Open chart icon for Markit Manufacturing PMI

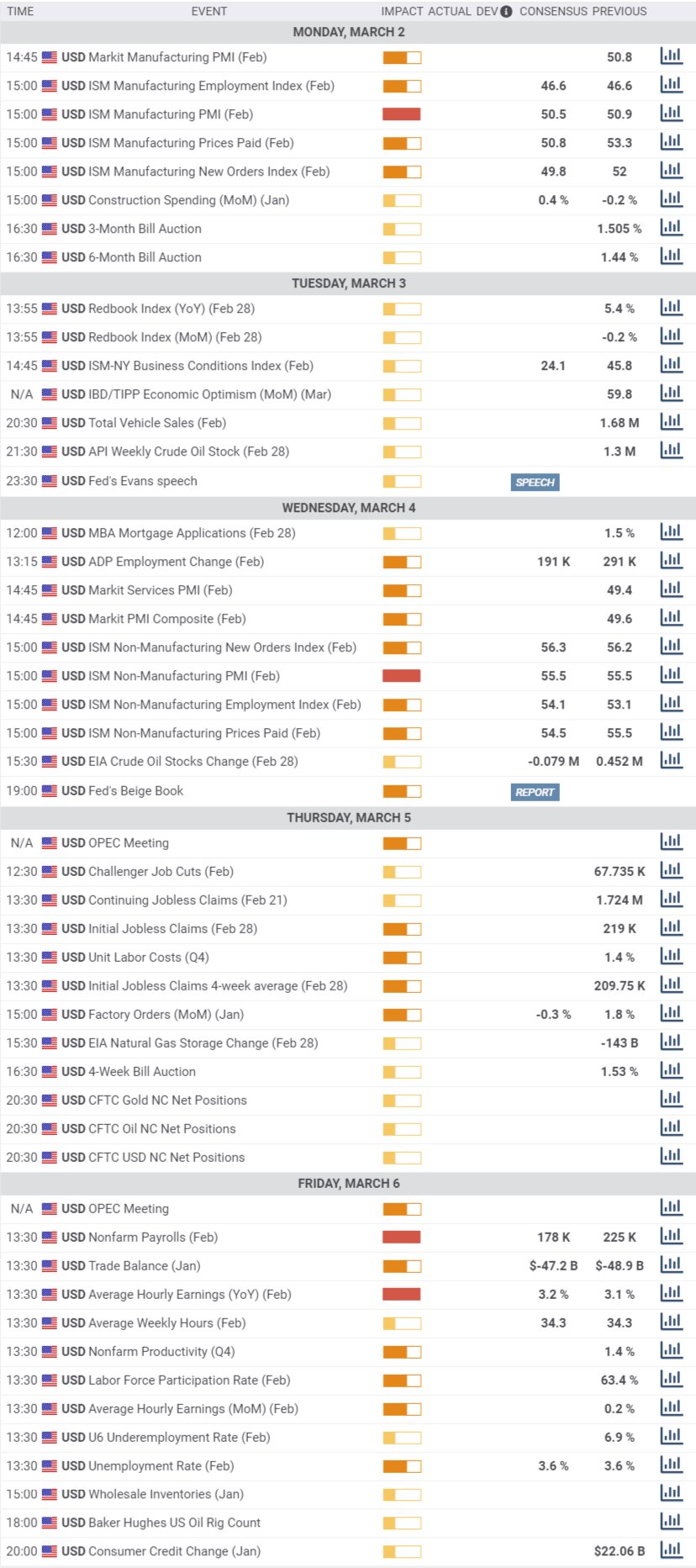(x=671, y=56)
